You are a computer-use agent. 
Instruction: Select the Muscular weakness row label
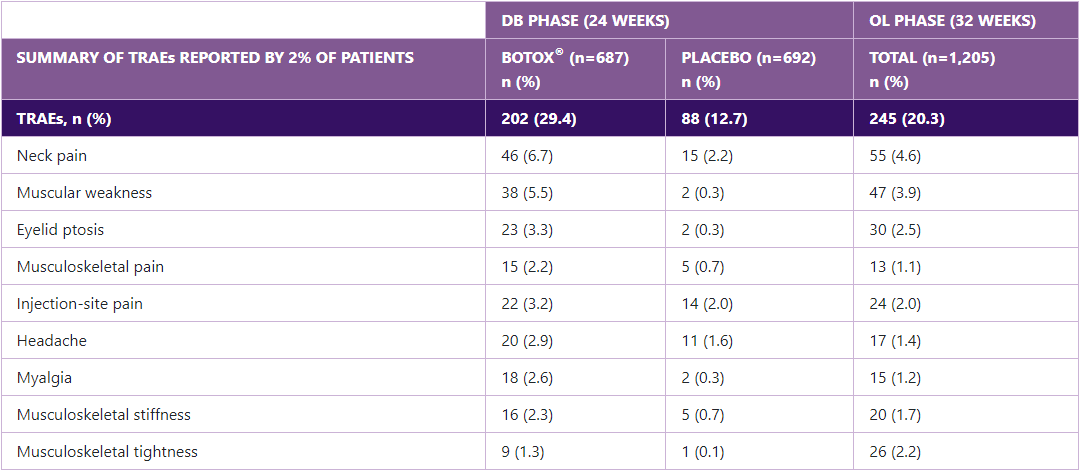coord(84,193)
